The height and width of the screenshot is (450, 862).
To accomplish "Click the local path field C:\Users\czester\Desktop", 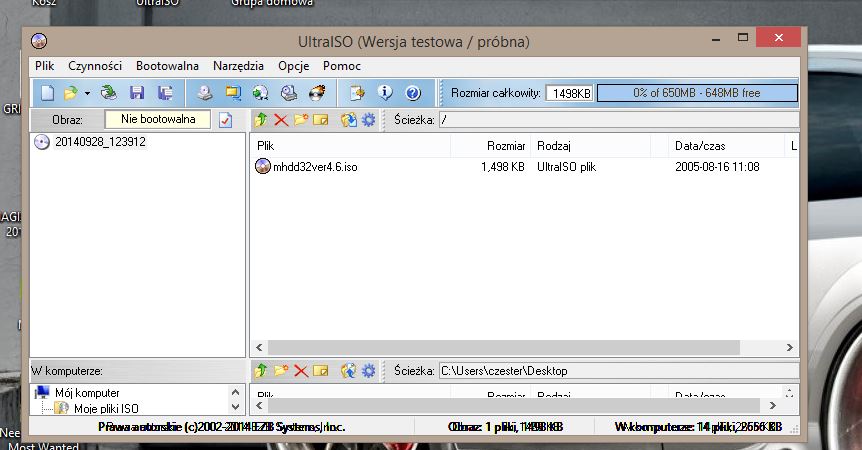I will 619,371.
